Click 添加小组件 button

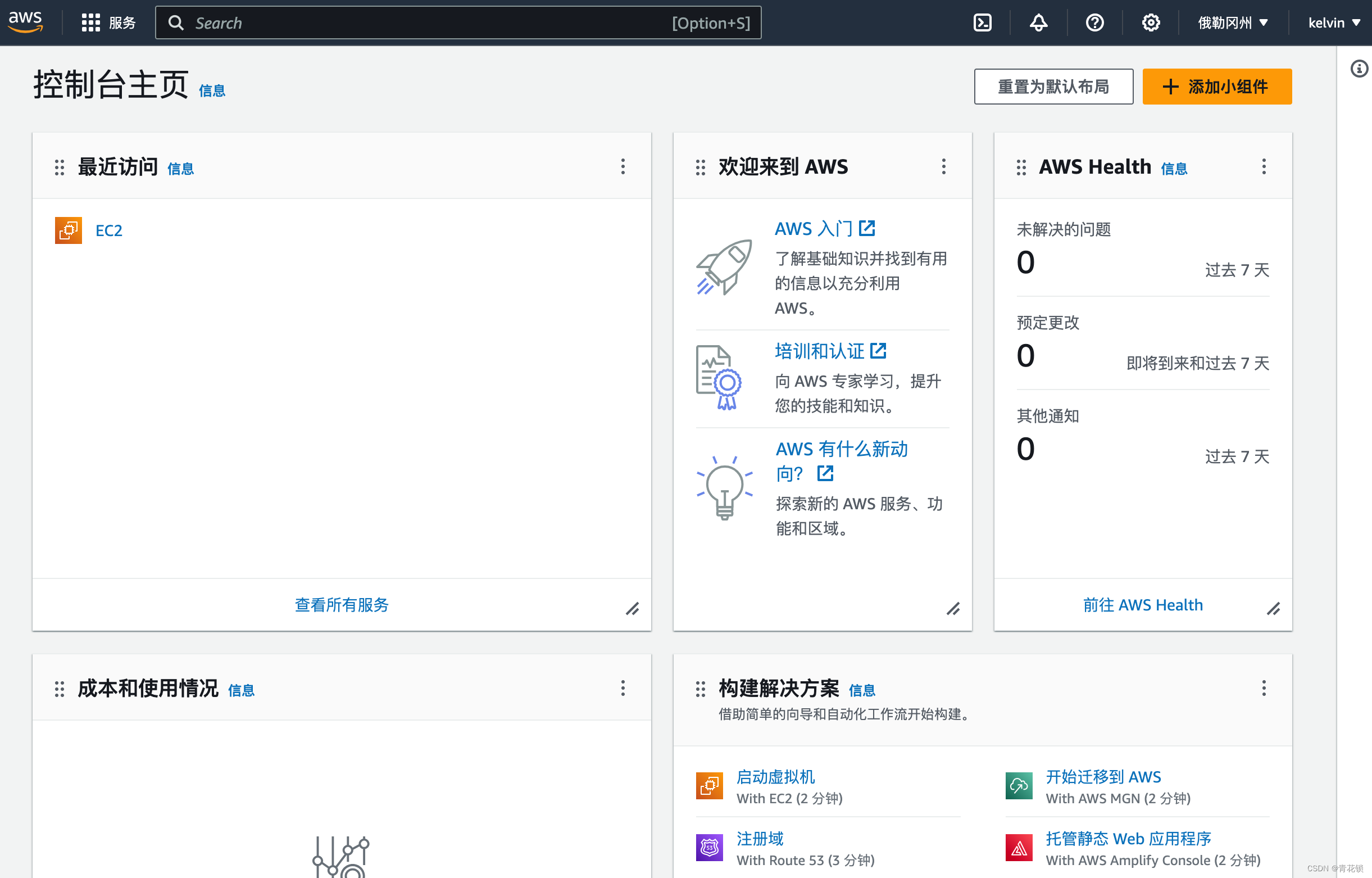point(1217,87)
